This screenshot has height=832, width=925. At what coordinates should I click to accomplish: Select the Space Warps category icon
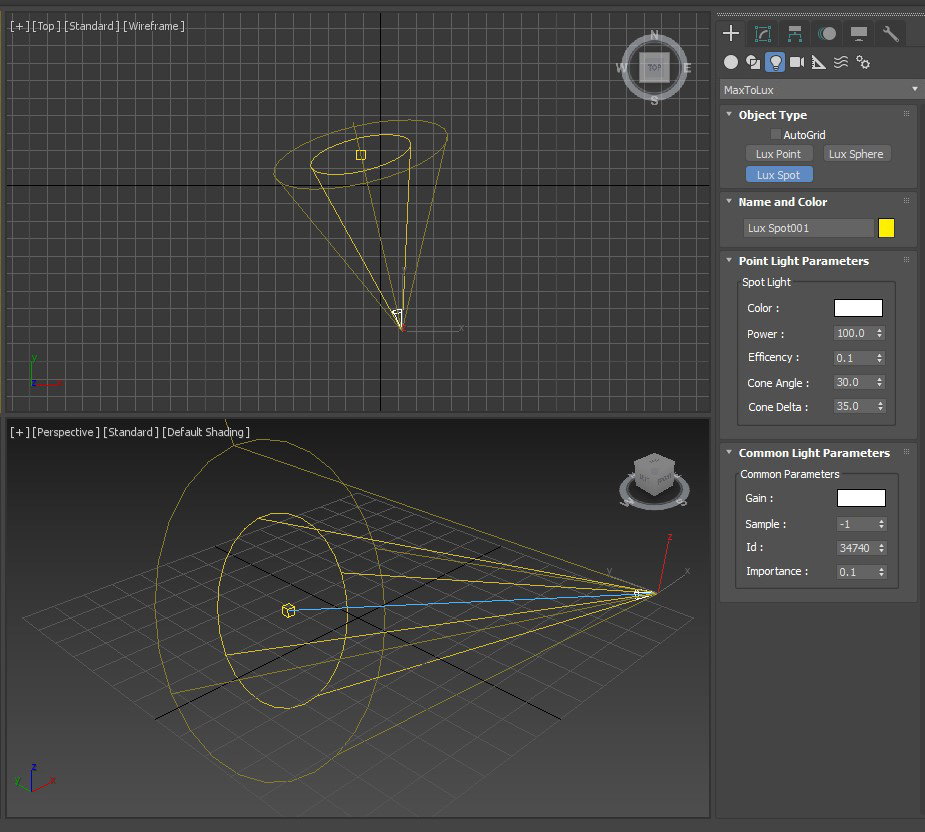(x=841, y=62)
